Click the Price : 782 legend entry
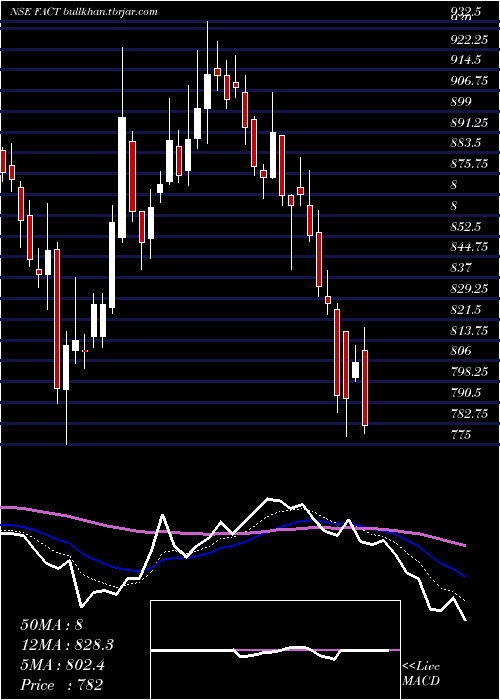This screenshot has width=500, height=700. [x=62, y=685]
